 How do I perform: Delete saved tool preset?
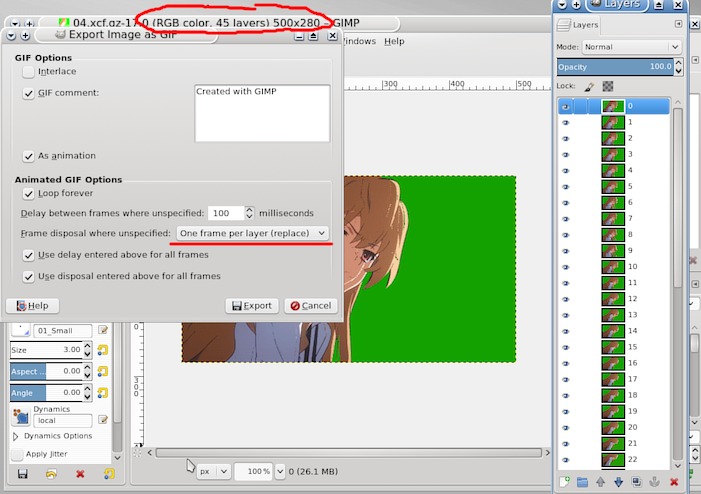[x=80, y=474]
